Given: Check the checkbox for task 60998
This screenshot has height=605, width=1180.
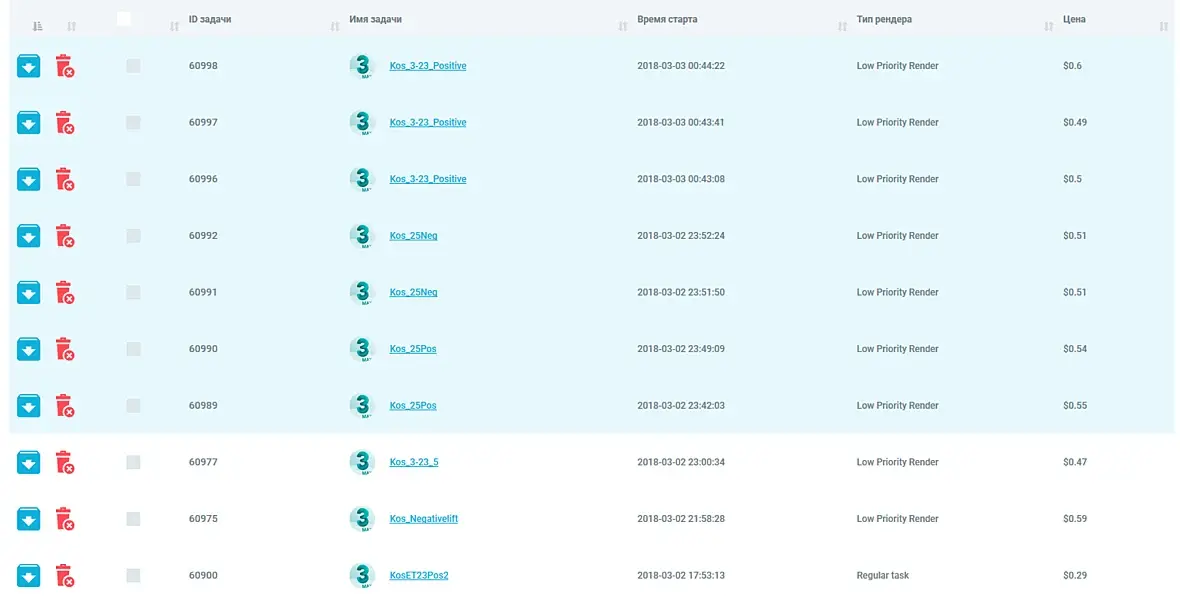Looking at the screenshot, I should [133, 66].
